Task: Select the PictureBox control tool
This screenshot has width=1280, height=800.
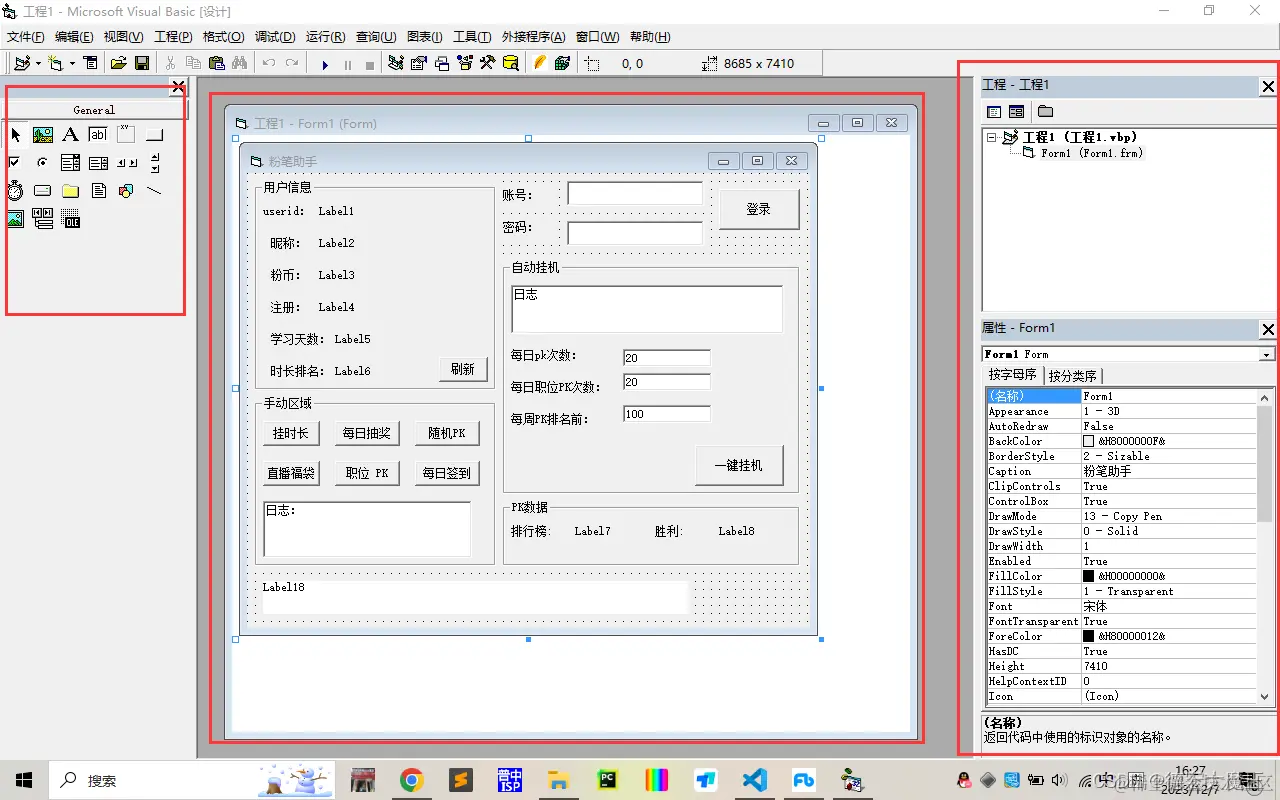Action: point(43,135)
